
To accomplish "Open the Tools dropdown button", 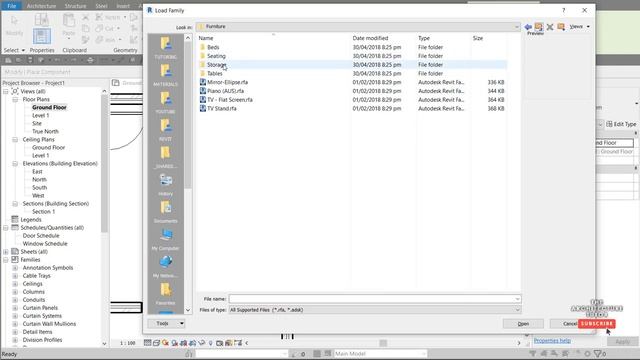I will tap(166, 324).
